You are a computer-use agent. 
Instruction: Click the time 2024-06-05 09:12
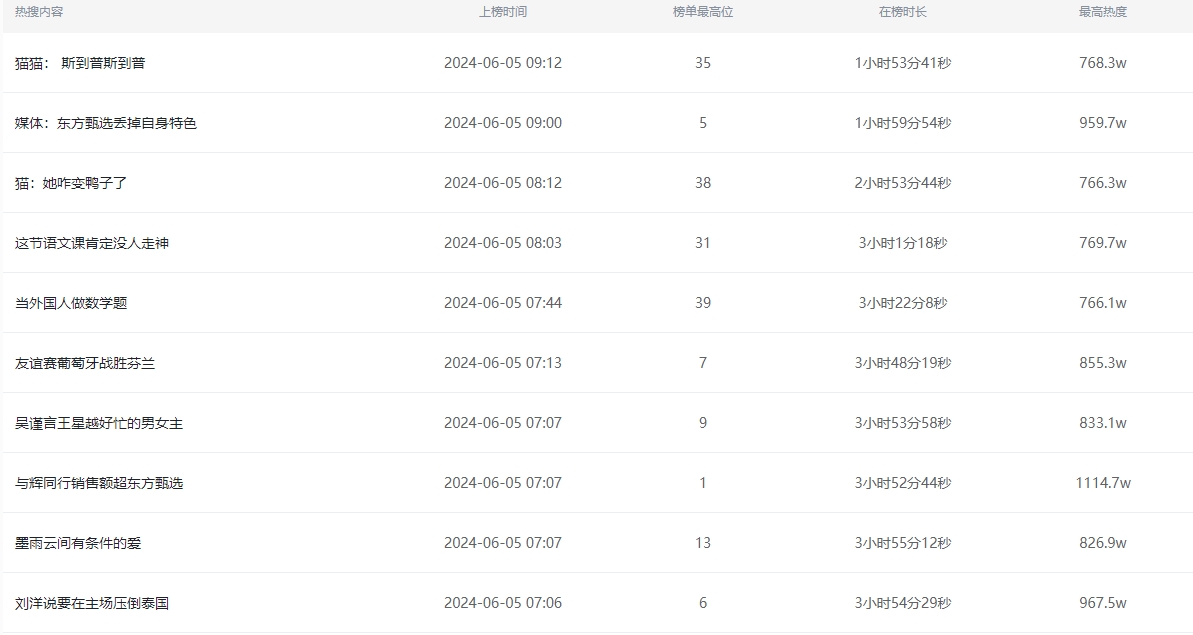pyautogui.click(x=503, y=63)
